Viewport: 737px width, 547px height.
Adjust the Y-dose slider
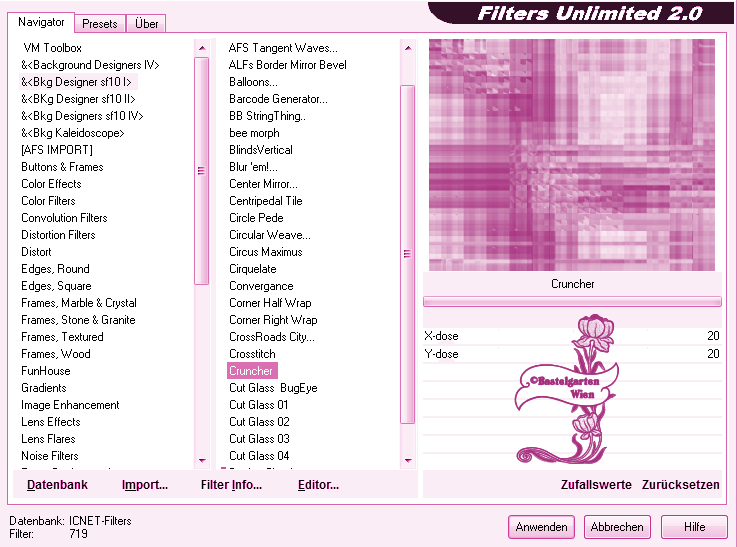(x=572, y=354)
